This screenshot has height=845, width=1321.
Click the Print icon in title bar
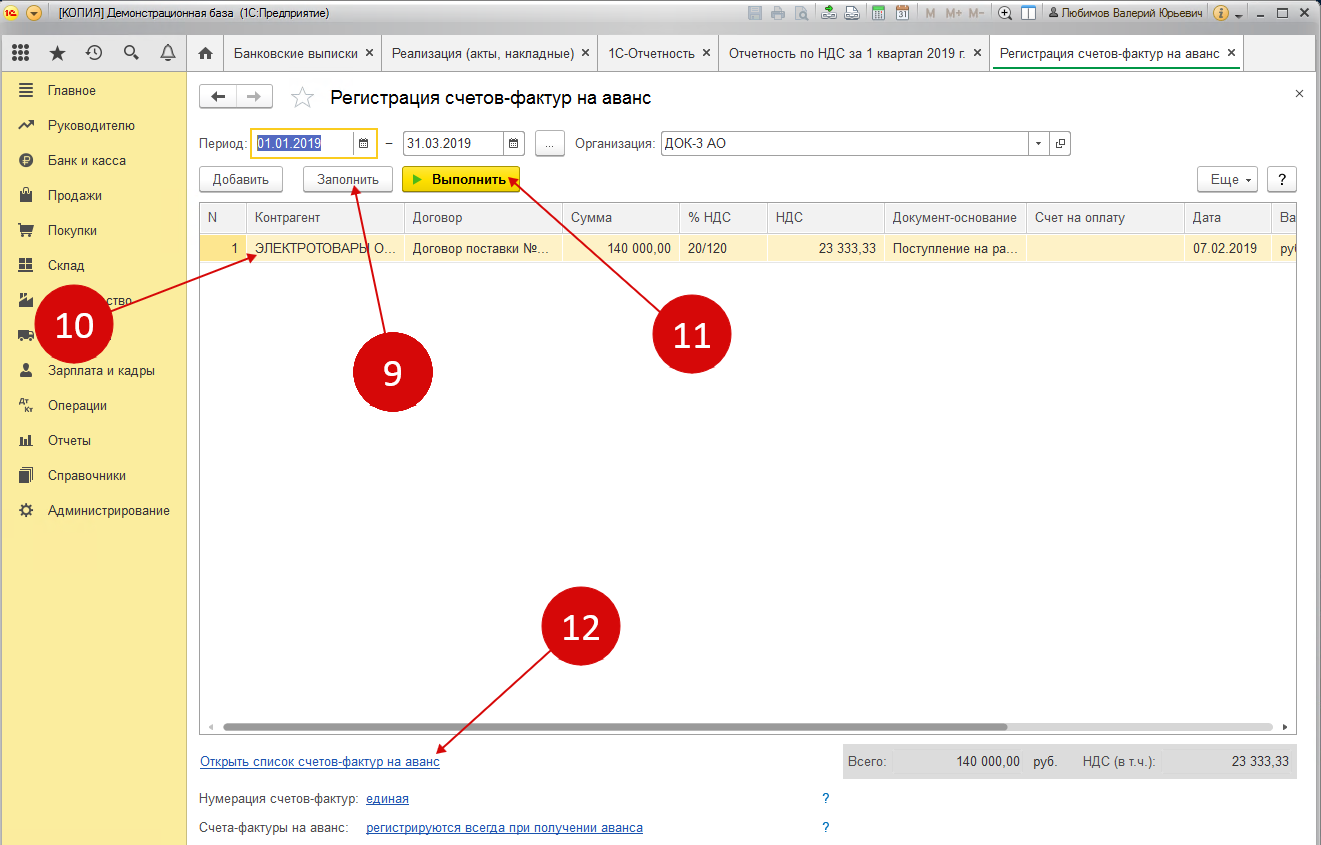[777, 13]
